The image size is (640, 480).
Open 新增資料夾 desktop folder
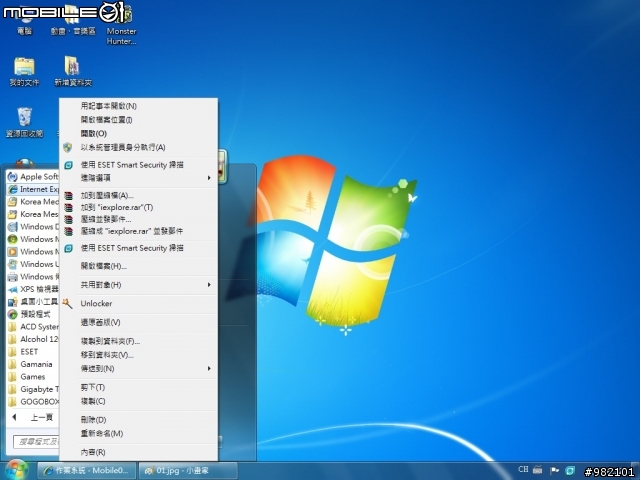pyautogui.click(x=73, y=71)
